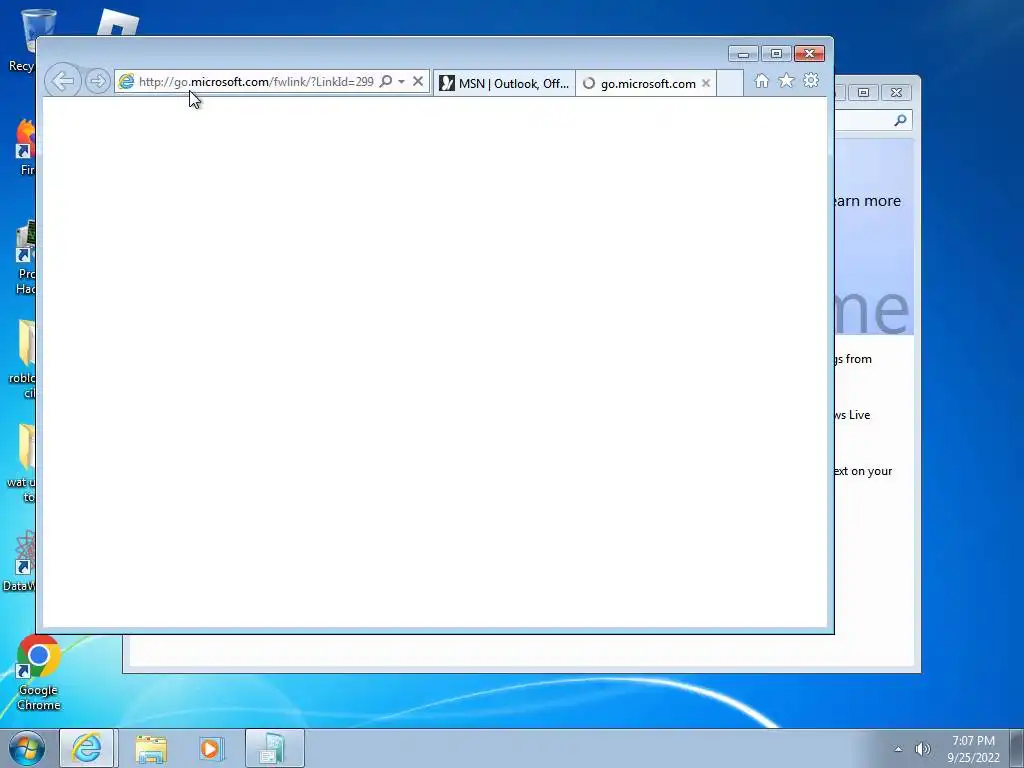Click the Internet Explorer taskbar icon
The height and width of the screenshot is (768, 1024).
87,748
